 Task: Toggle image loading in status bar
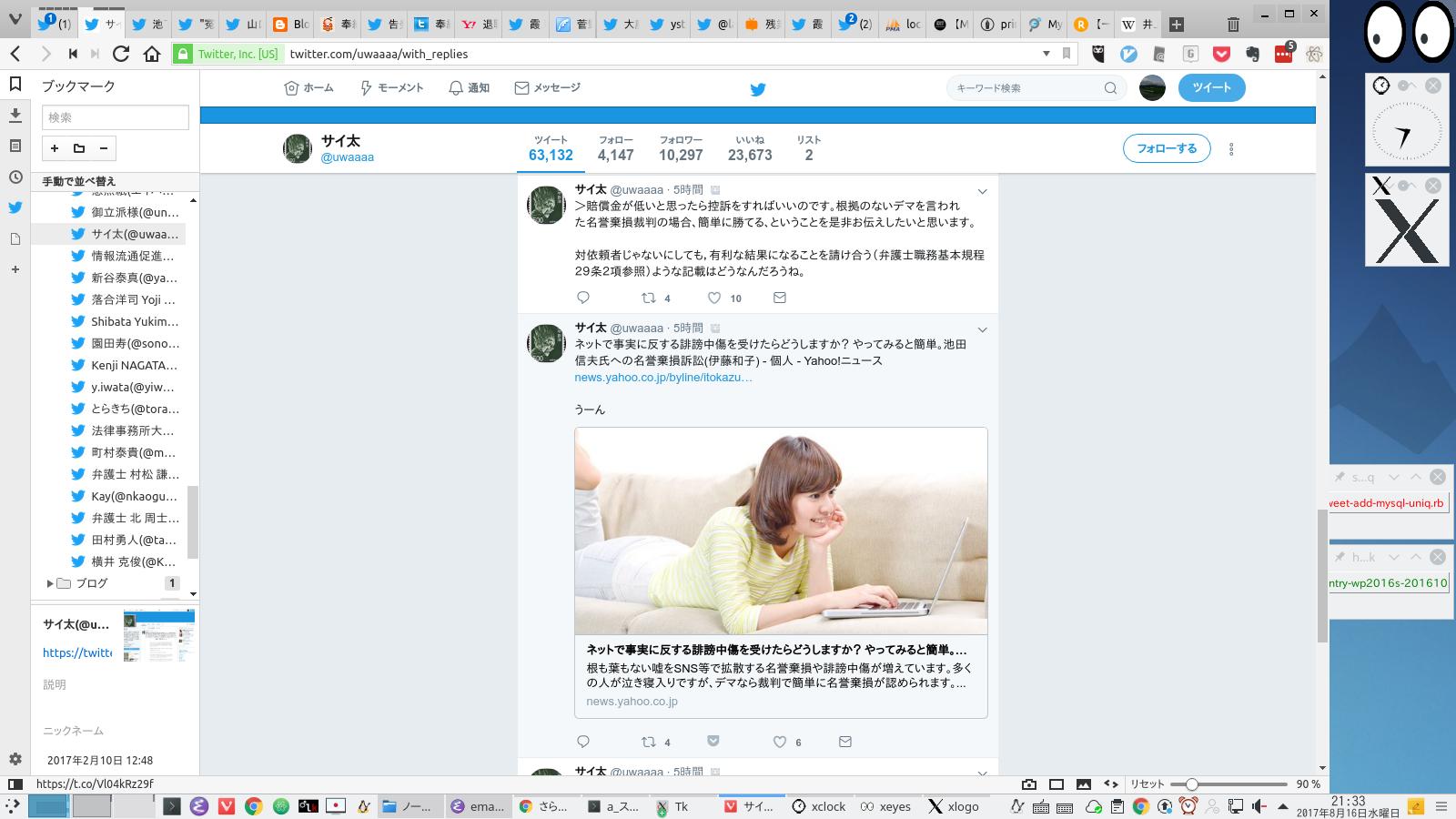coord(1084,784)
